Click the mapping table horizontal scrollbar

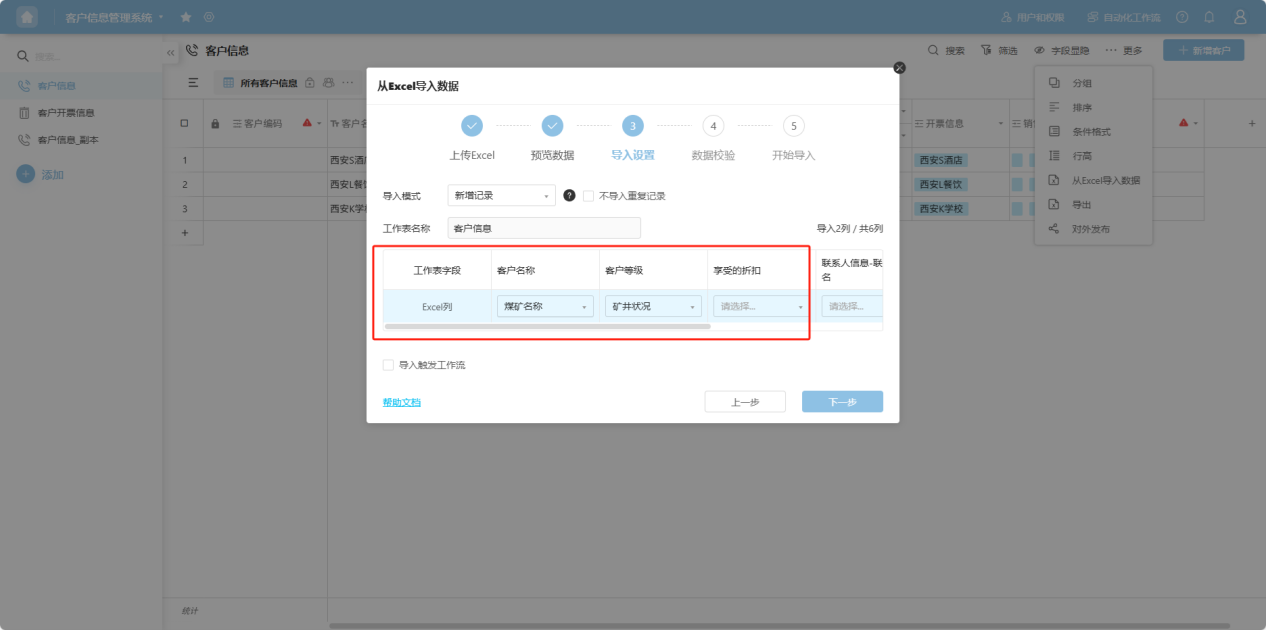[x=547, y=327]
